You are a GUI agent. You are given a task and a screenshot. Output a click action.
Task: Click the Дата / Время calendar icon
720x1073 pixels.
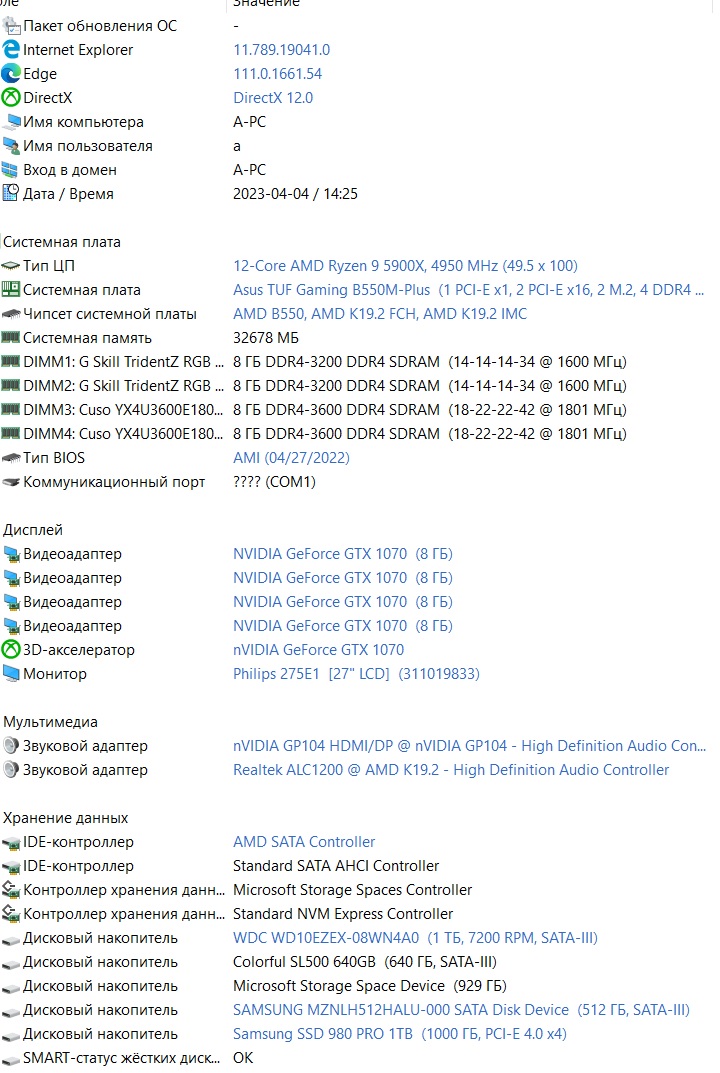pyautogui.click(x=11, y=194)
